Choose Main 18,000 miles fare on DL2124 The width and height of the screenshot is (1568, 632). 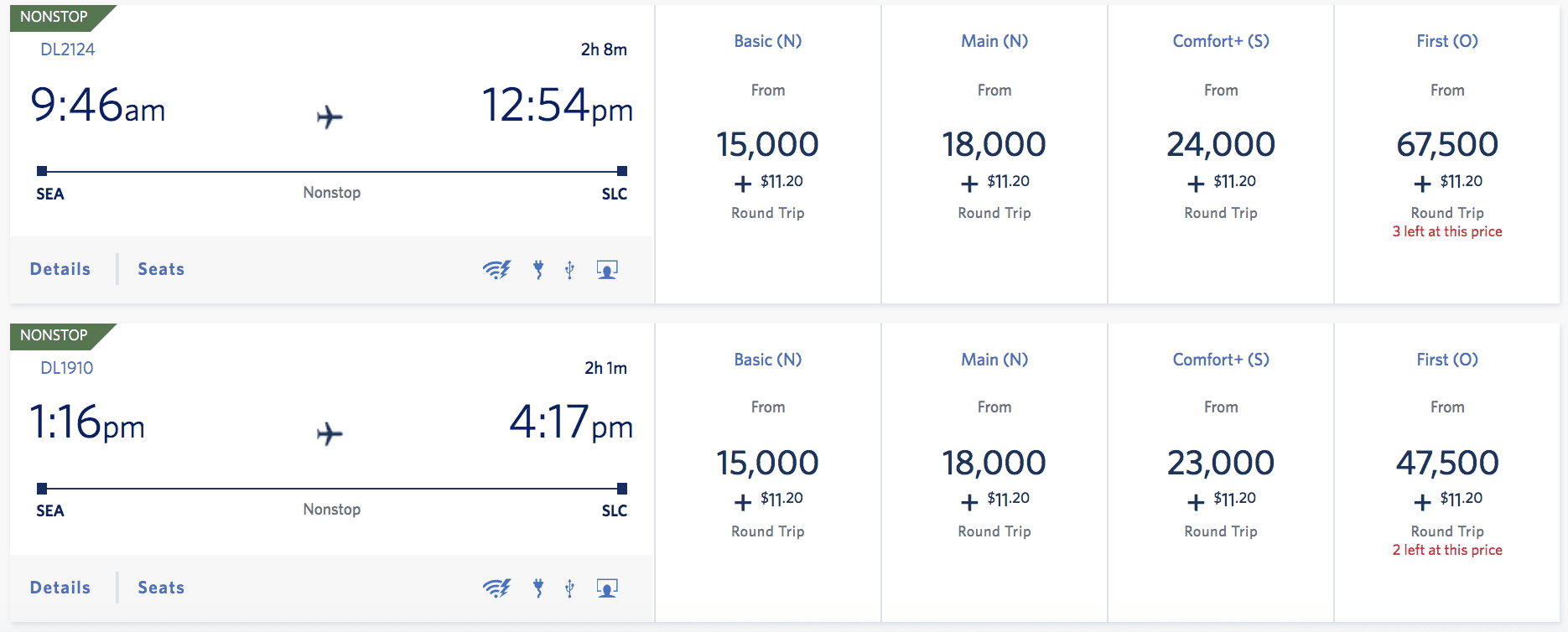(x=994, y=145)
